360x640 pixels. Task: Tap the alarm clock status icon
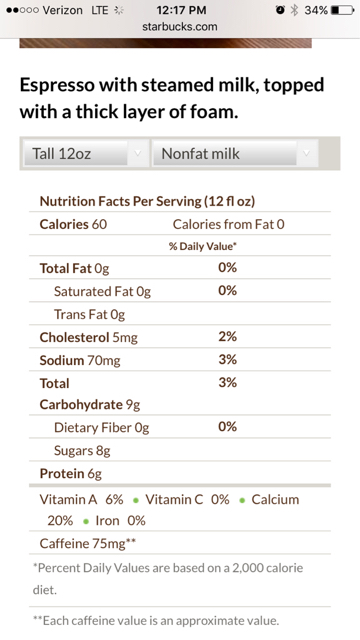280,10
